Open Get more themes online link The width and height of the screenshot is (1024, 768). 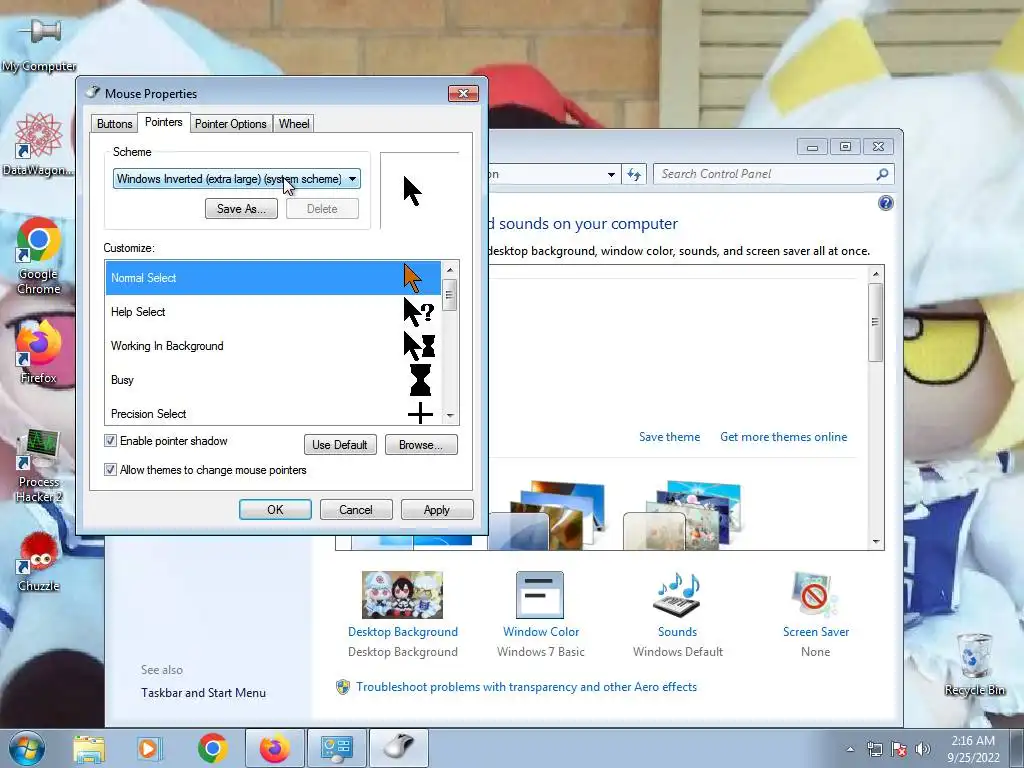[784, 437]
